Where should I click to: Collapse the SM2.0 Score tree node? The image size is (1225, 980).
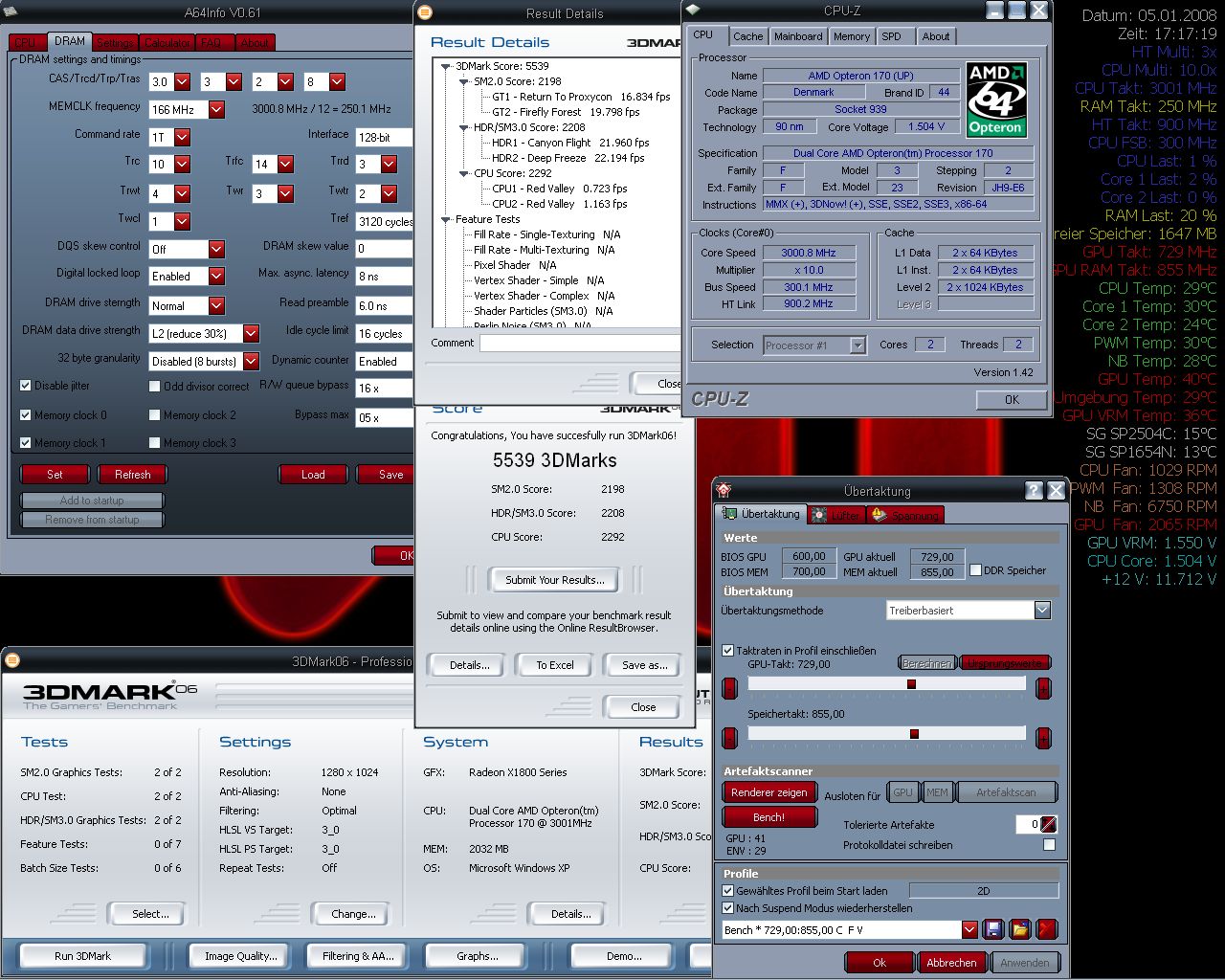[x=464, y=81]
